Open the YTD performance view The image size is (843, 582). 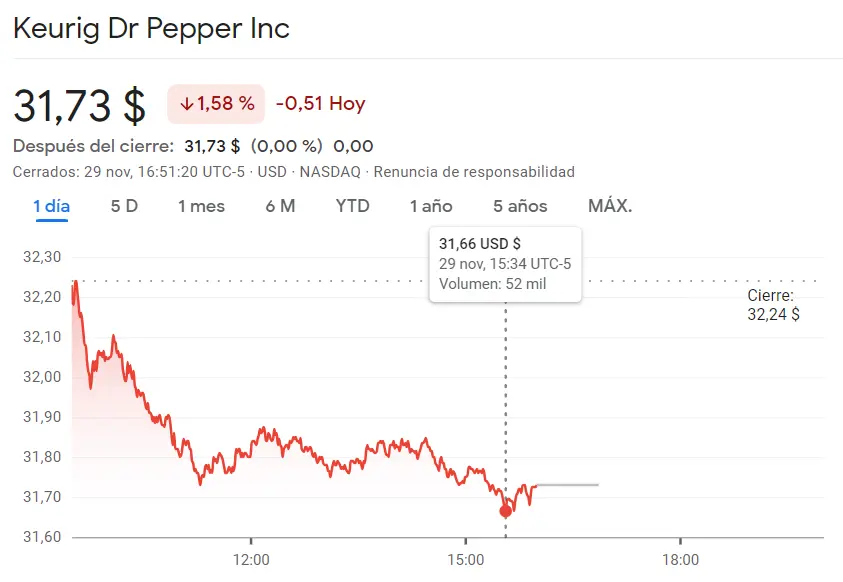(x=353, y=205)
